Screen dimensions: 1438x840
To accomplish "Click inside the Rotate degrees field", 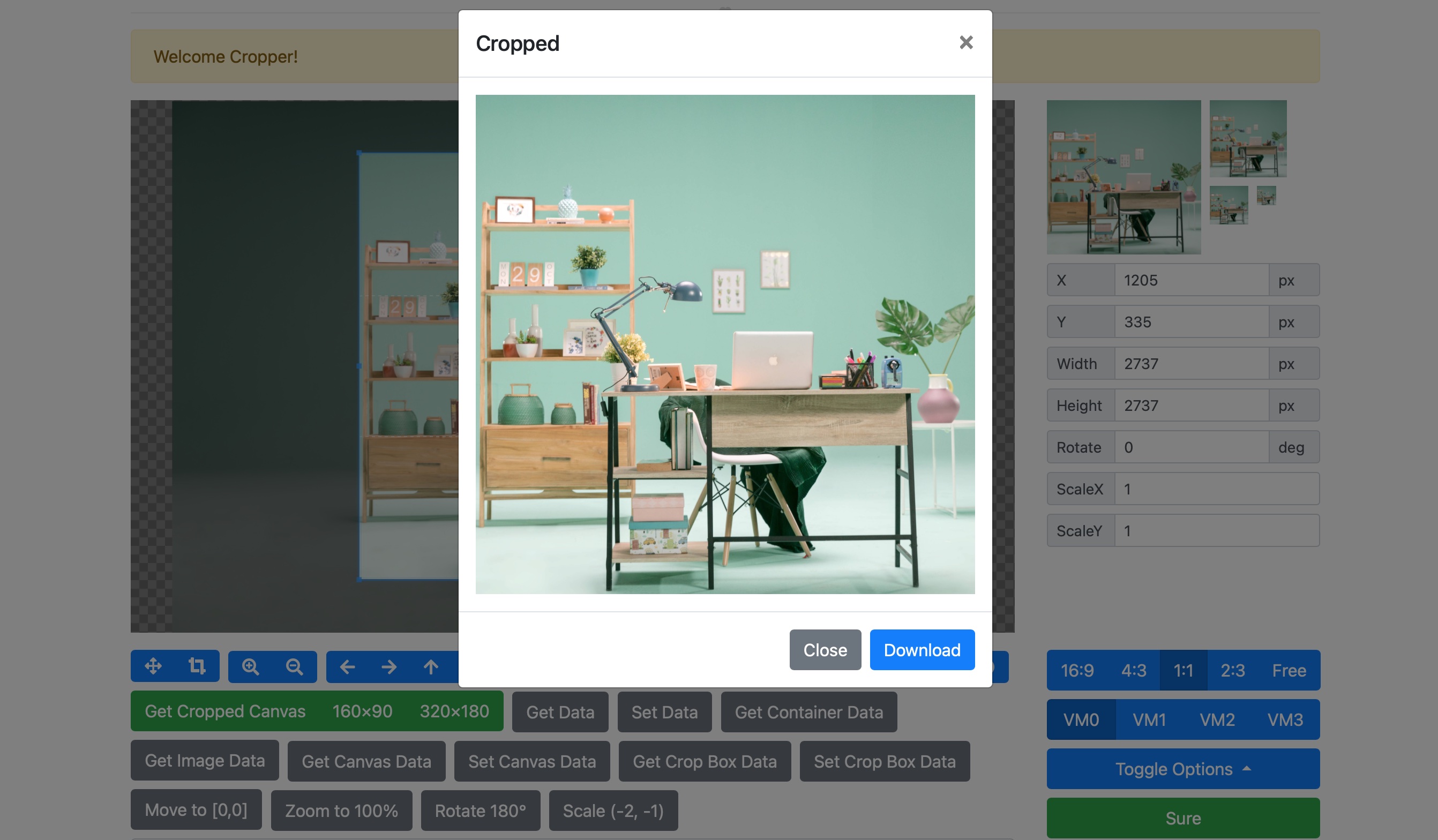I will pos(1192,447).
